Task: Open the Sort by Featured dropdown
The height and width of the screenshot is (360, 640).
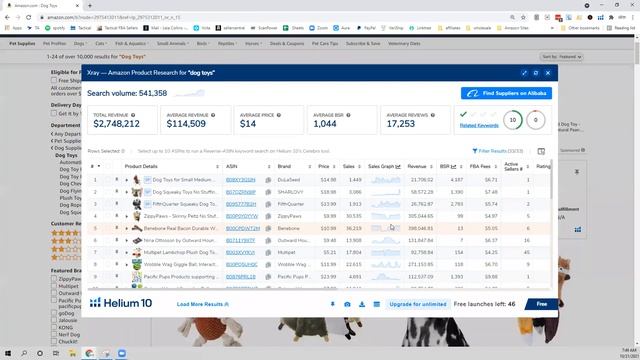Action: (562, 57)
